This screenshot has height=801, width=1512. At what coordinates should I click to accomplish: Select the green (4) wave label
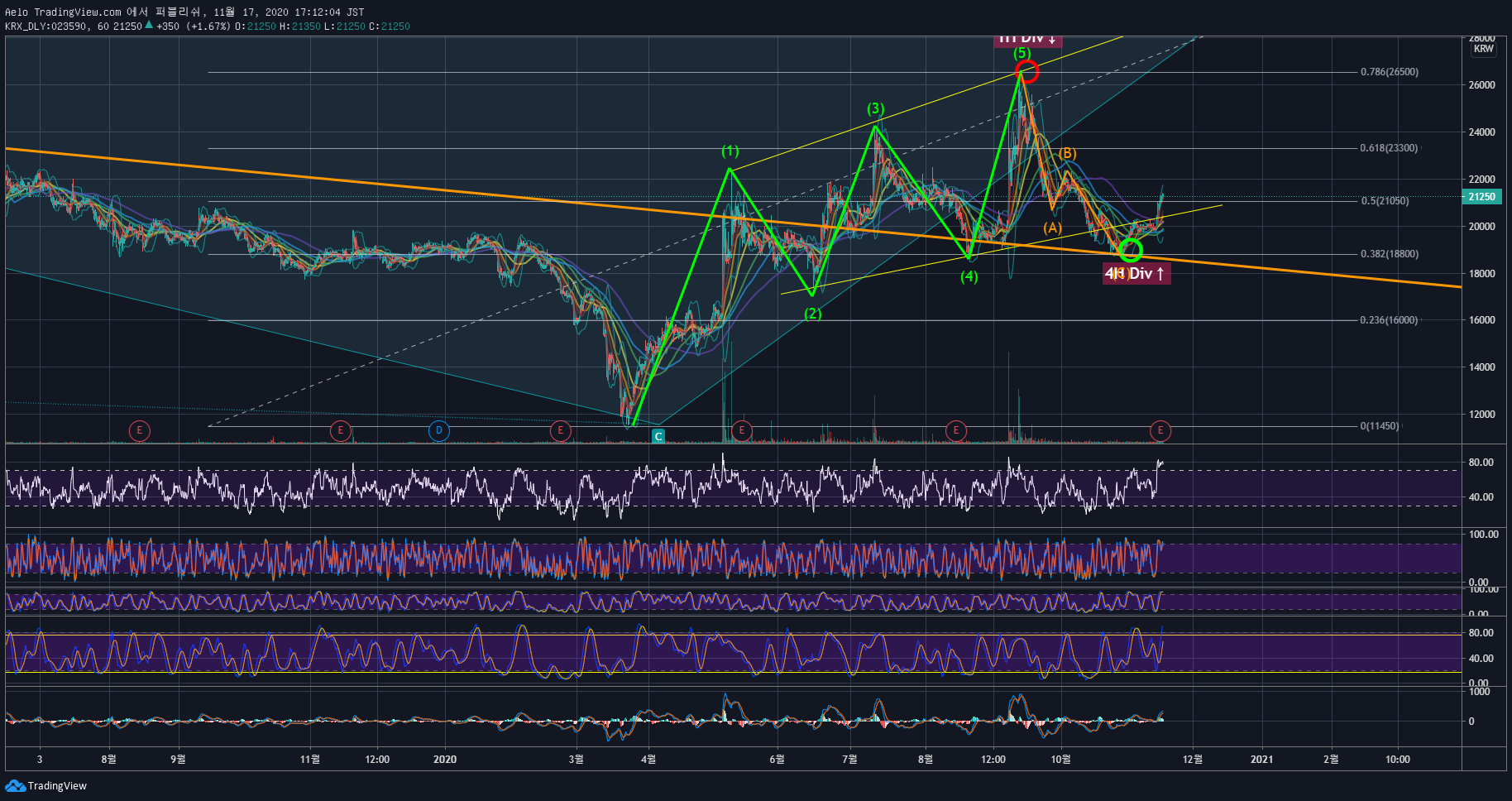pyautogui.click(x=969, y=276)
